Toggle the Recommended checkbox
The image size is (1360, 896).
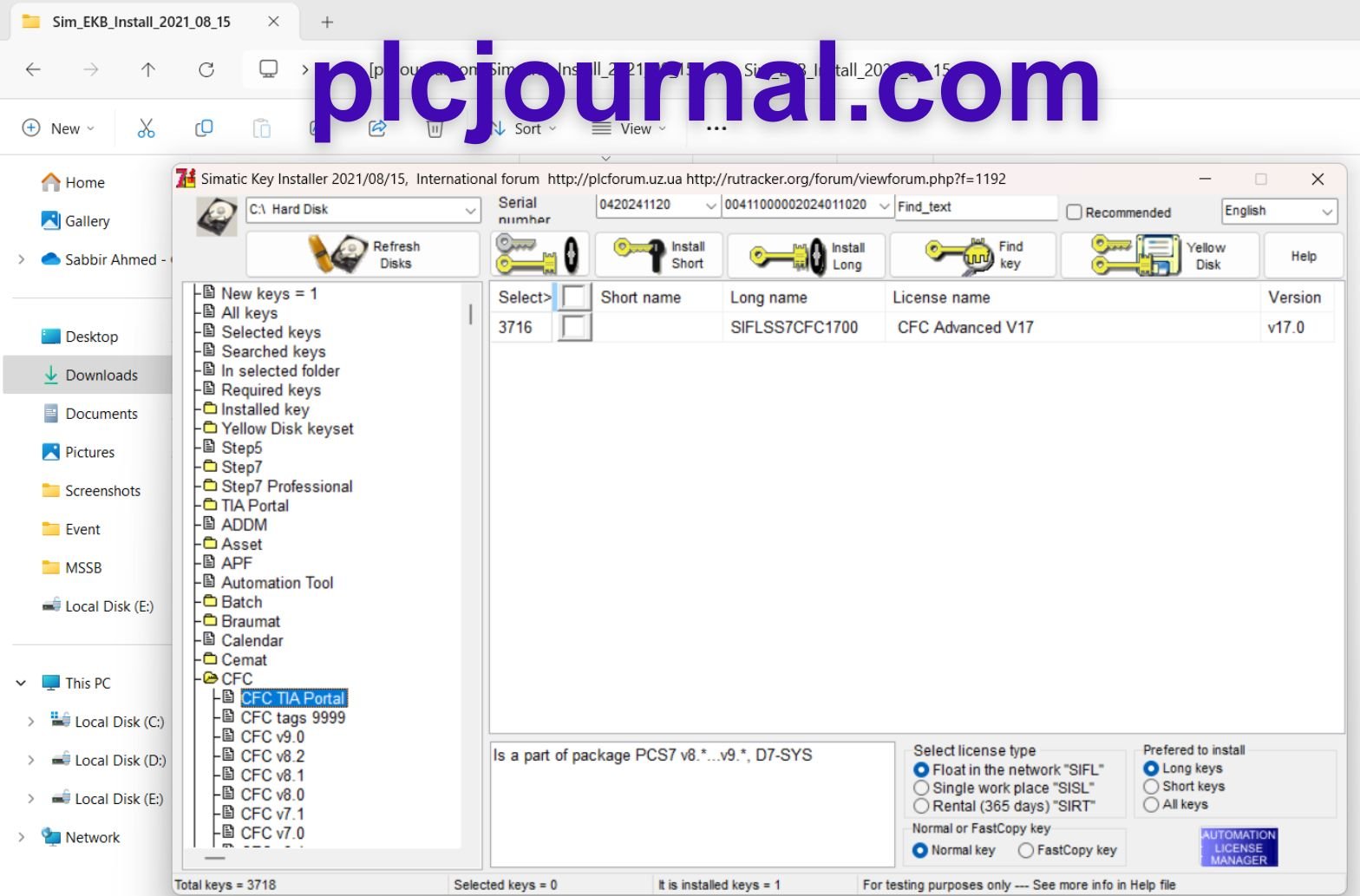point(1074,212)
